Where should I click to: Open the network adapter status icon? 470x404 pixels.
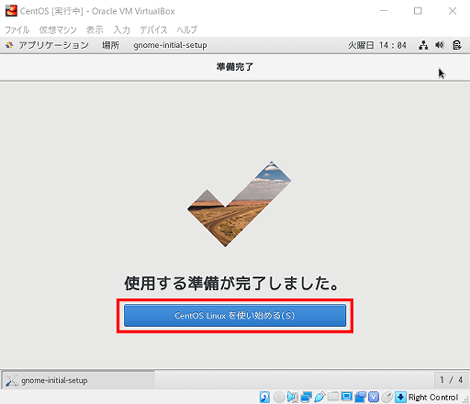point(306,397)
